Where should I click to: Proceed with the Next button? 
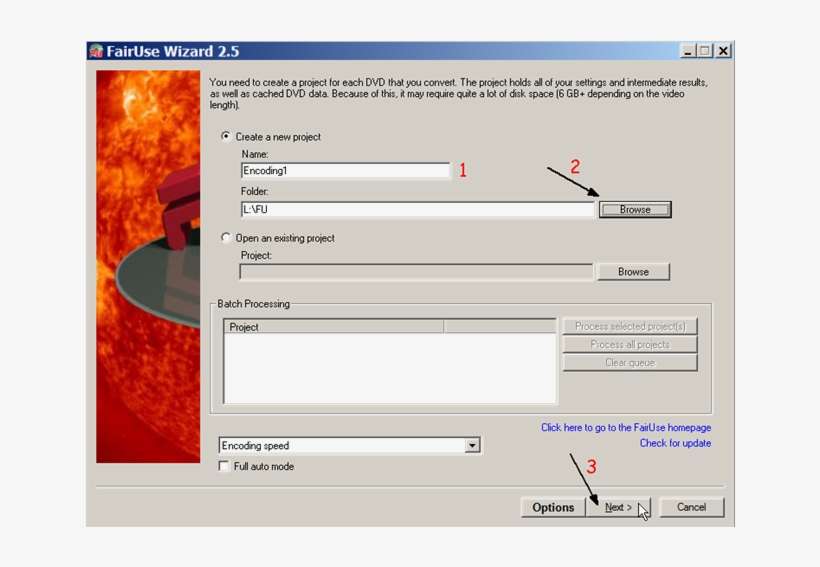point(618,507)
